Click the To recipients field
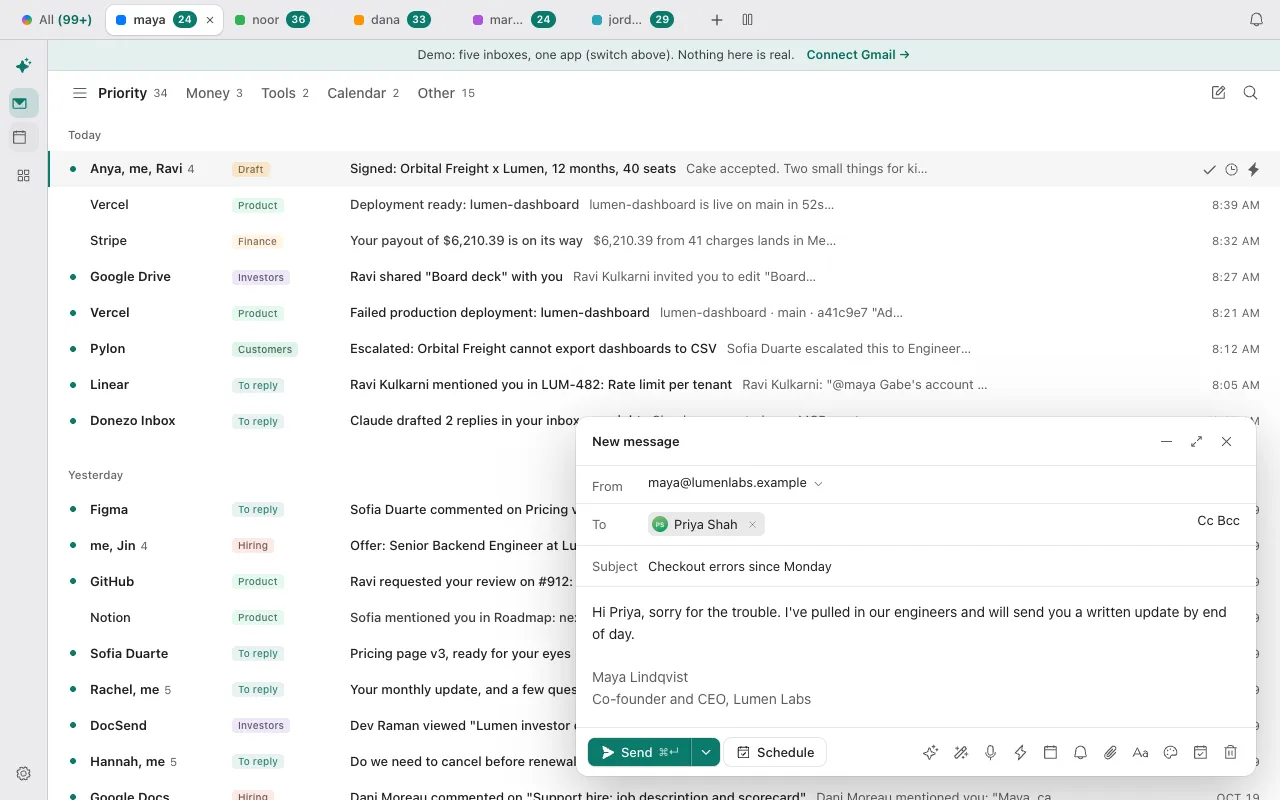Screen dimensions: 1280x800 pyautogui.click(x=915, y=524)
